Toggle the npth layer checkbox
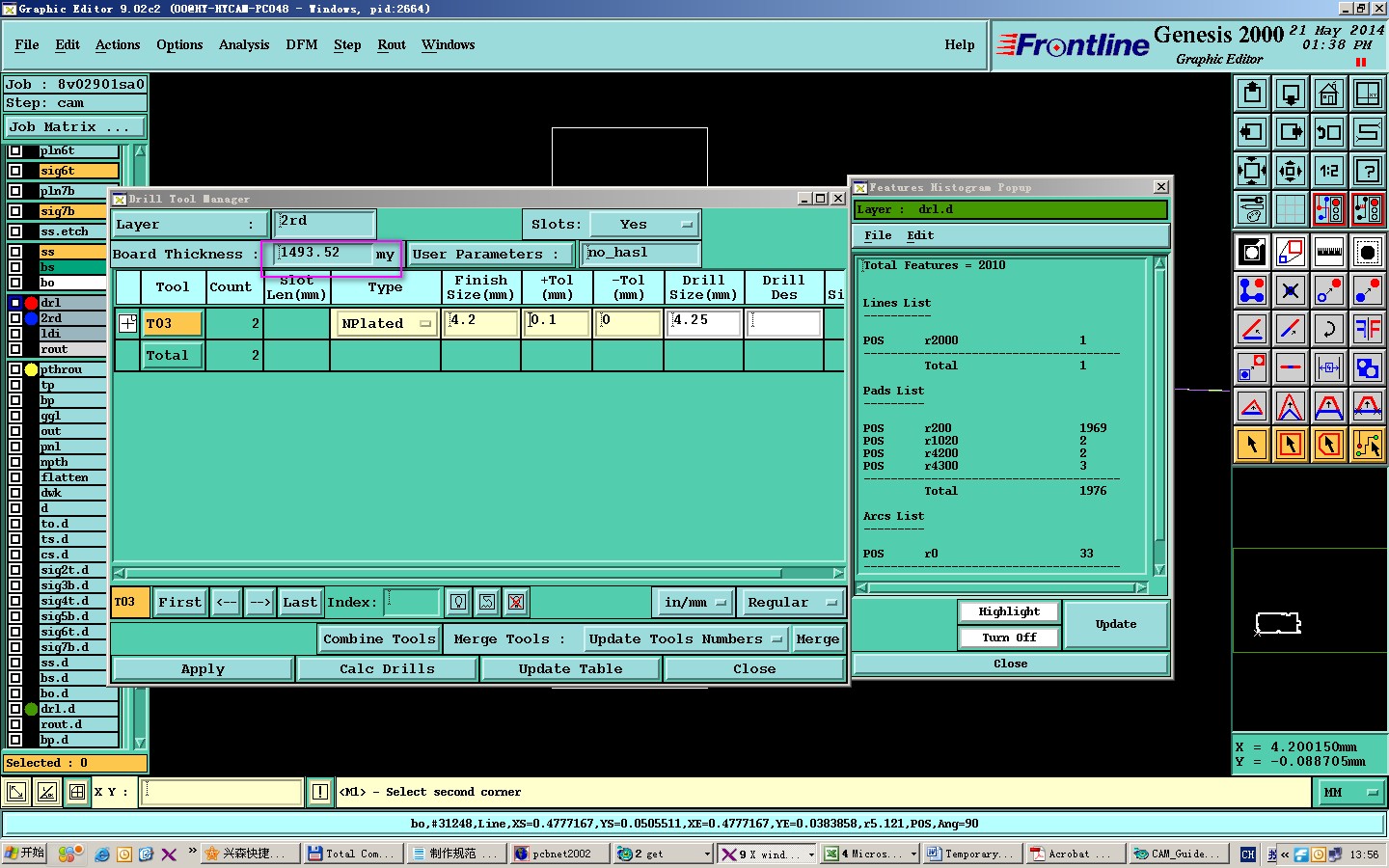Viewport: 1389px width, 868px height. (15, 462)
